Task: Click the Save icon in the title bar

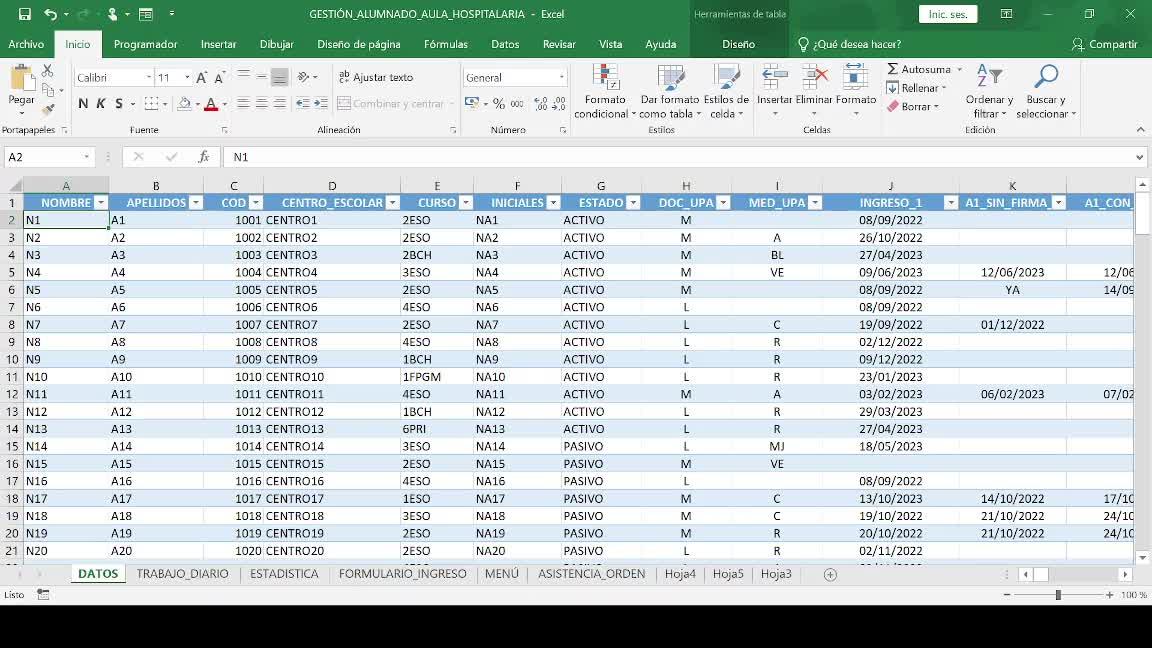Action: pyautogui.click(x=25, y=14)
